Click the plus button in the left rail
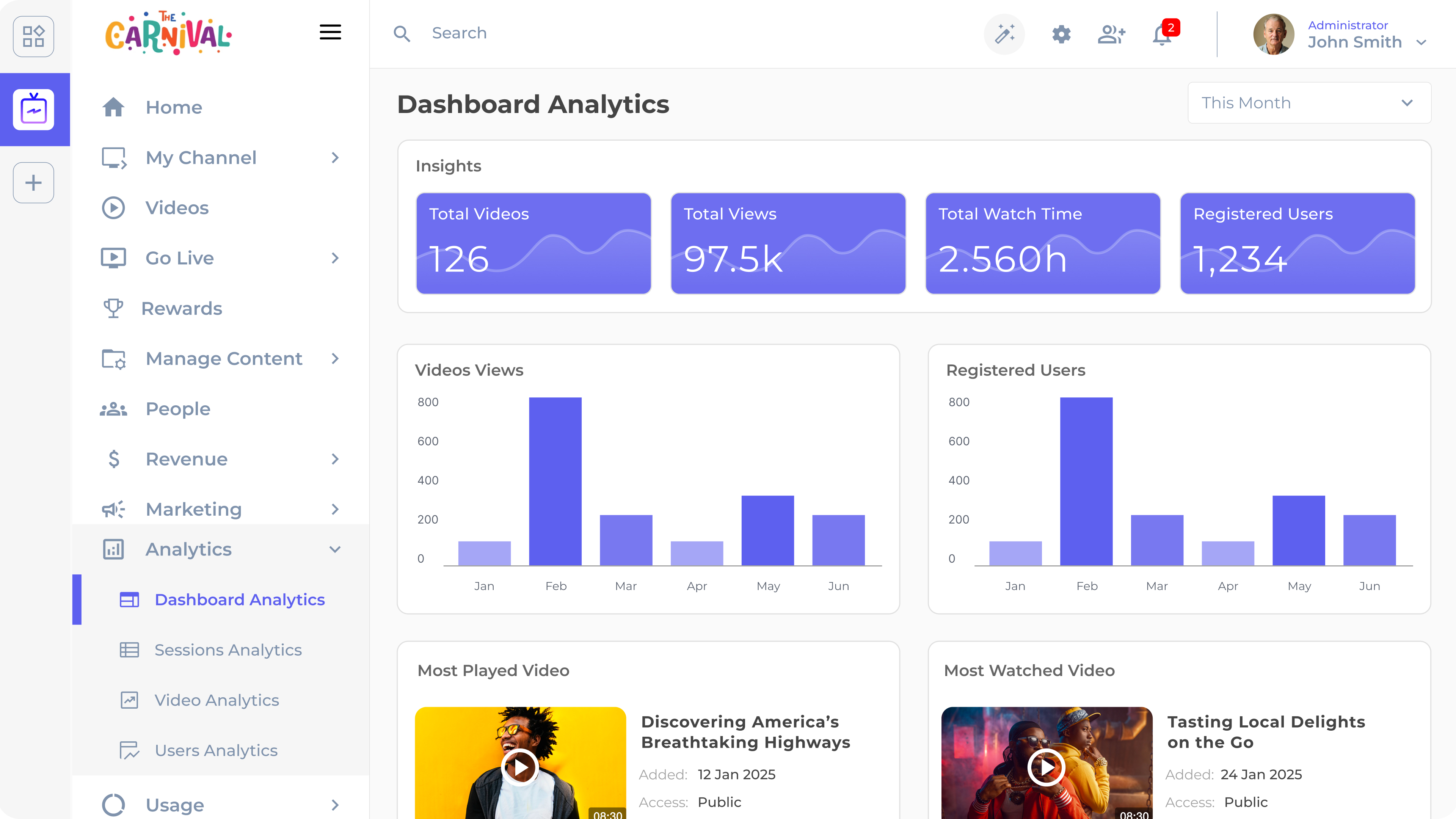The width and height of the screenshot is (1456, 819). 33,182
